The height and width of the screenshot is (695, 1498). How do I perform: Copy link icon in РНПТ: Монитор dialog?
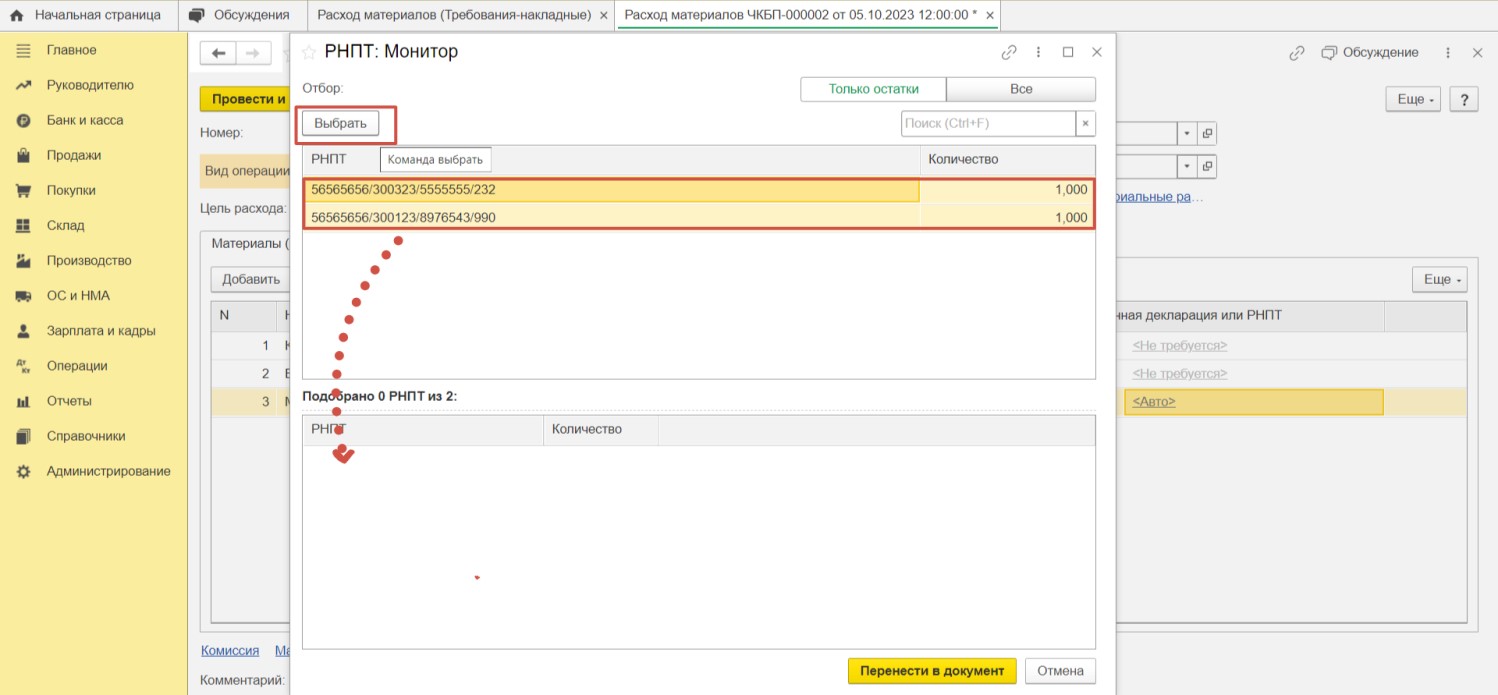pos(1009,52)
